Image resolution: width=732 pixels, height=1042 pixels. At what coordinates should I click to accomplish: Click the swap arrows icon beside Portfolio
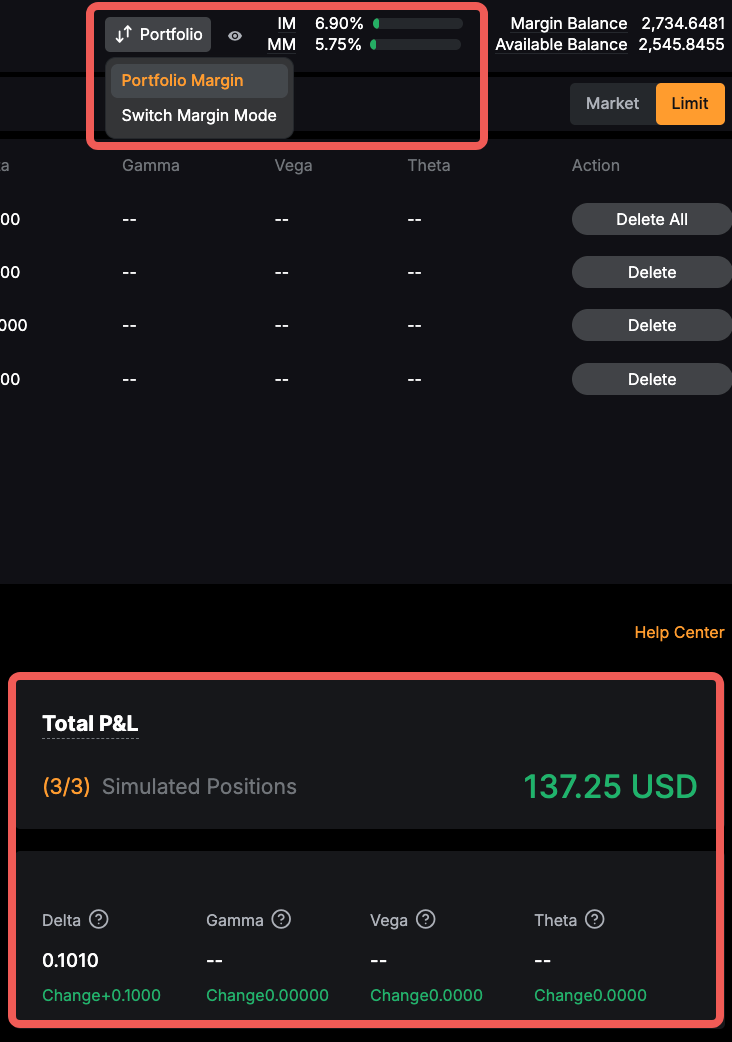(123, 34)
